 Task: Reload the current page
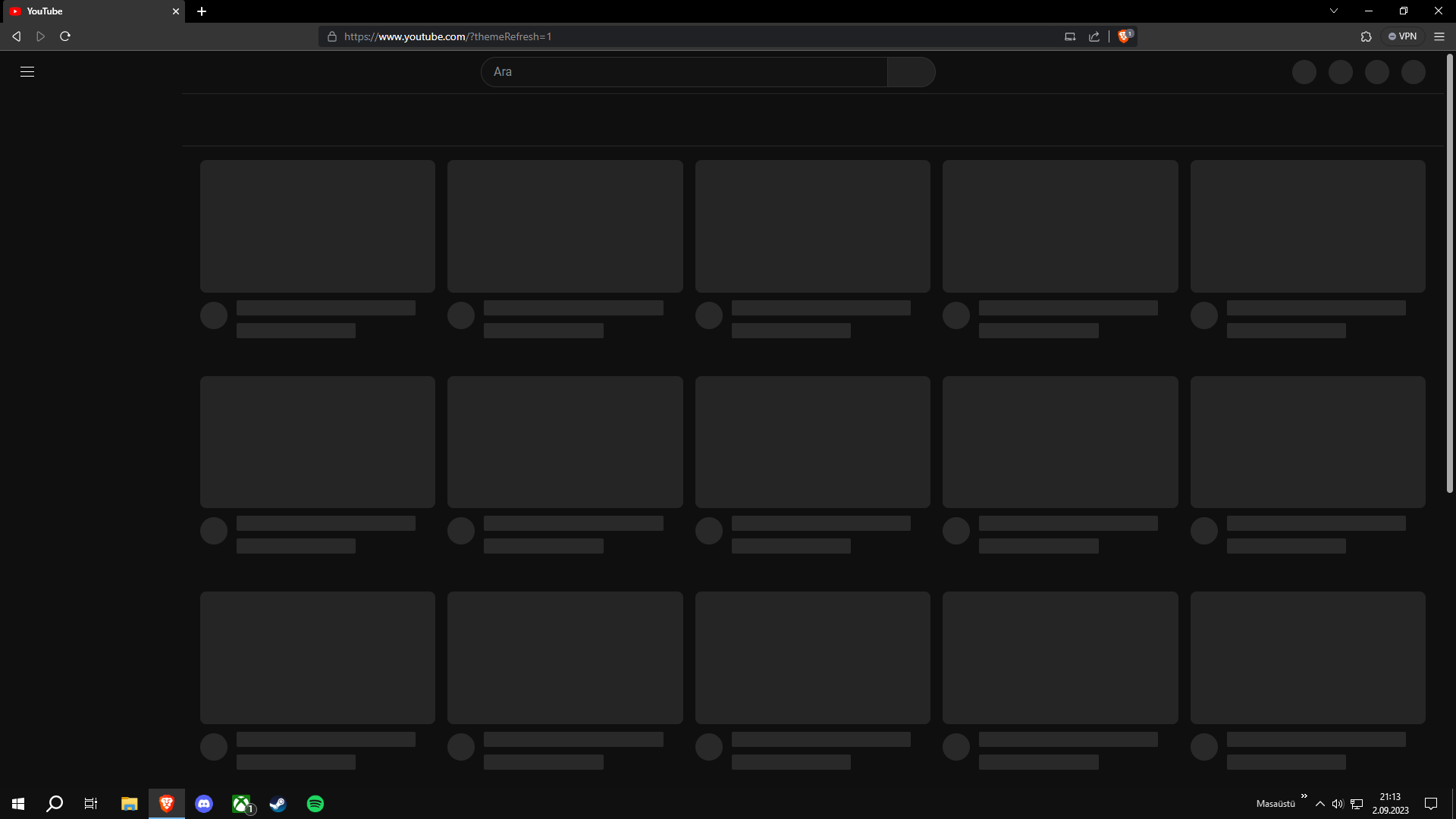click(x=65, y=36)
